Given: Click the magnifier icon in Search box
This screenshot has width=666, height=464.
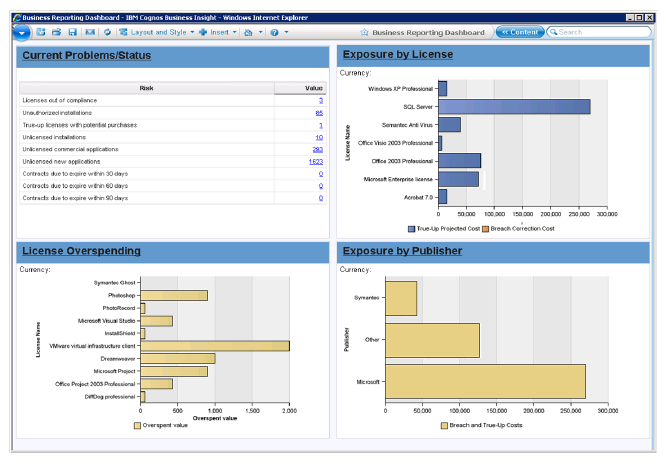Looking at the screenshot, I should [552, 32].
